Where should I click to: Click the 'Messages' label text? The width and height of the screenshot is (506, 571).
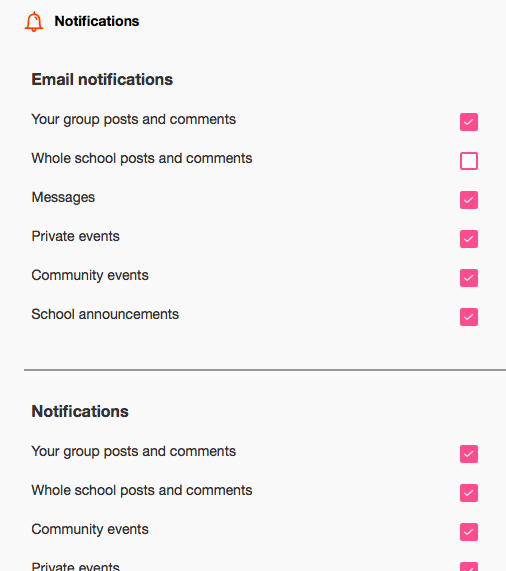63,197
